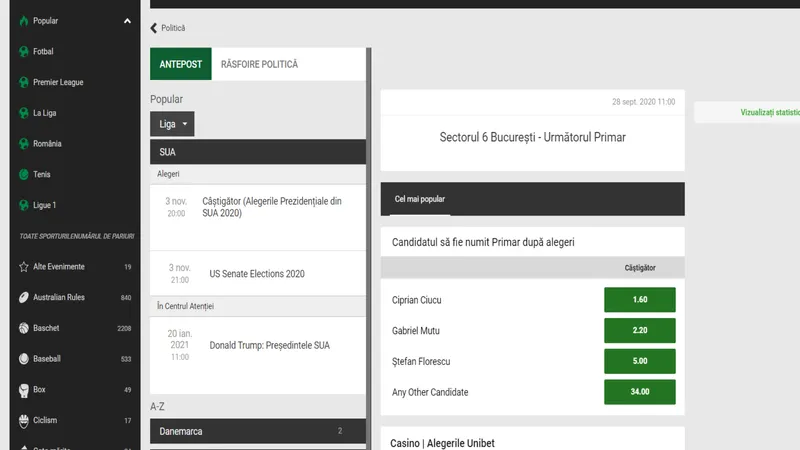Select the Fotbal soccer ball icon
Viewport: 800px width, 450px height.
[23, 51]
